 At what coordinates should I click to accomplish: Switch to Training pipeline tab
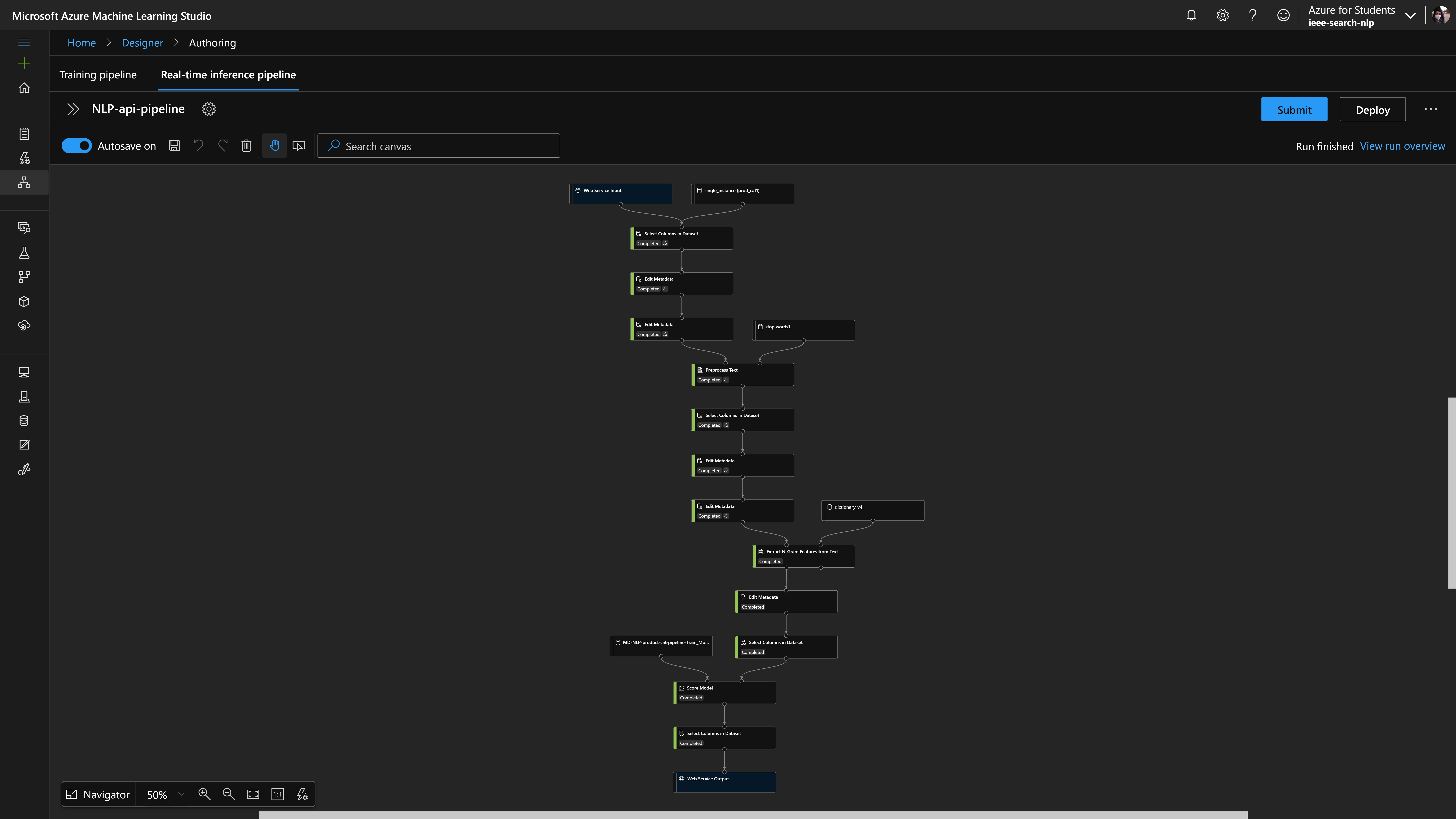pyautogui.click(x=98, y=75)
